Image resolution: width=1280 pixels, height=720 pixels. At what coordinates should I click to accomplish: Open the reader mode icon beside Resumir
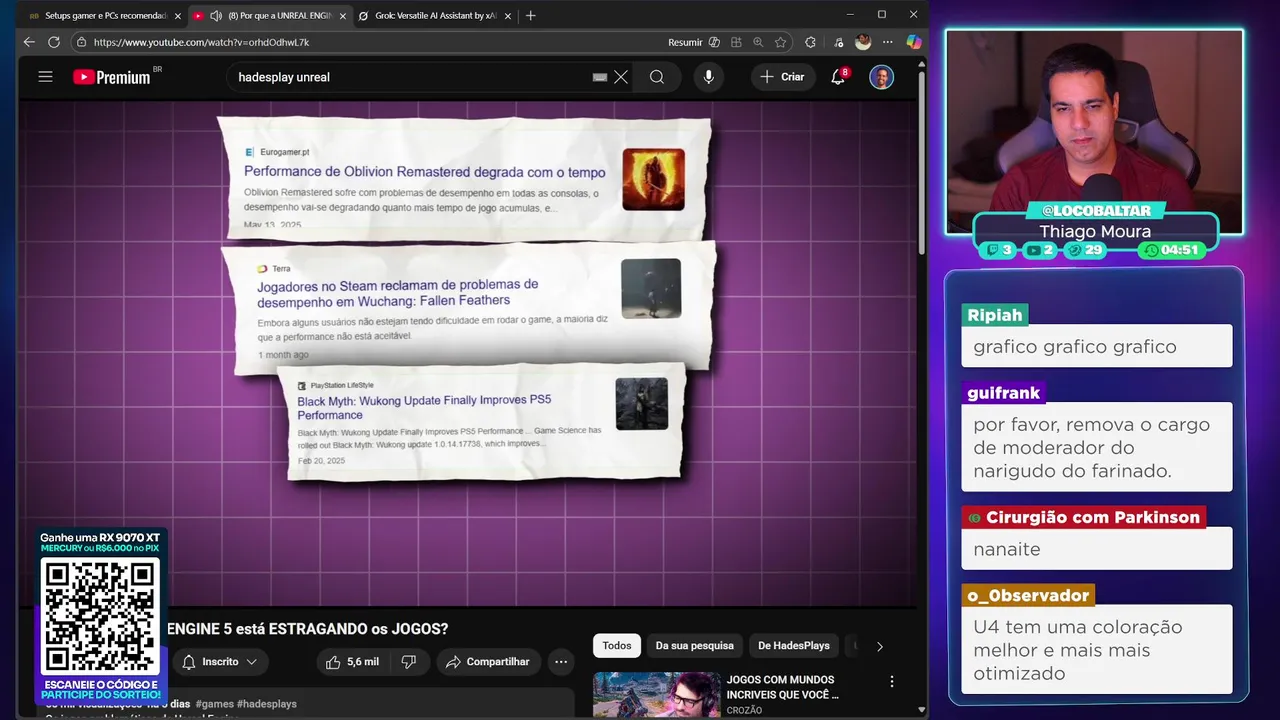714,42
